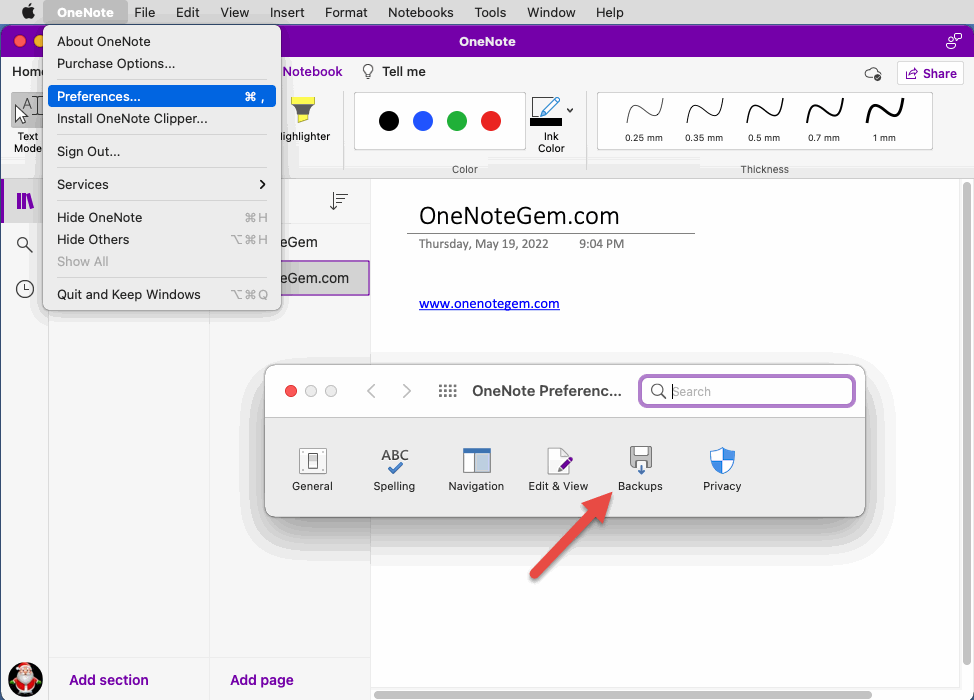The image size is (974, 700).
Task: Open the Navigation preferences pane
Action: click(476, 470)
